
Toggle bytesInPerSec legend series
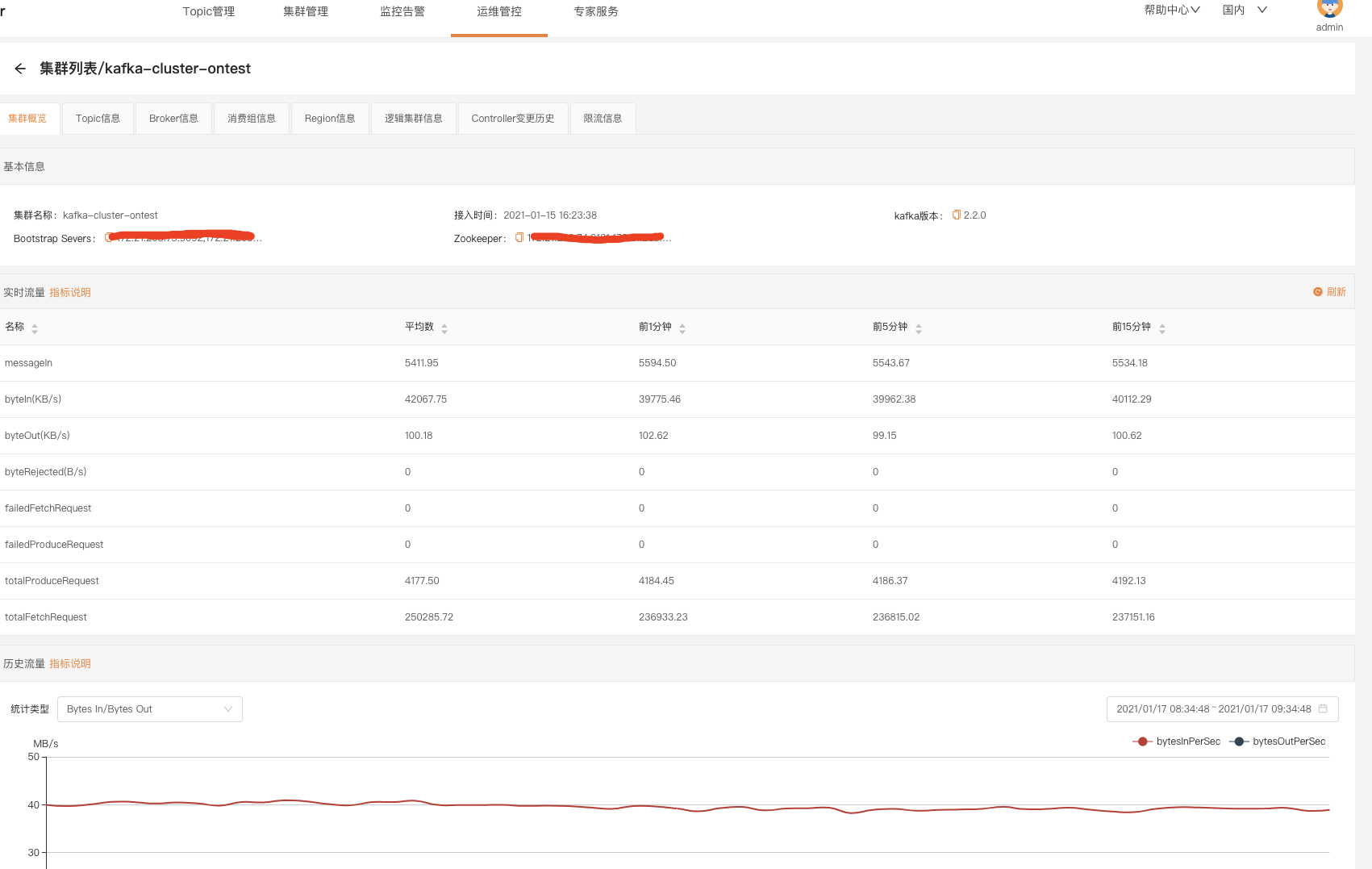1177,742
